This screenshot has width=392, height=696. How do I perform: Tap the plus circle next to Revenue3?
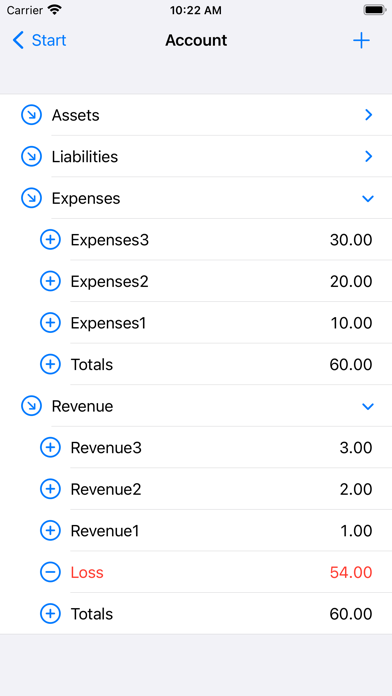(x=50, y=447)
